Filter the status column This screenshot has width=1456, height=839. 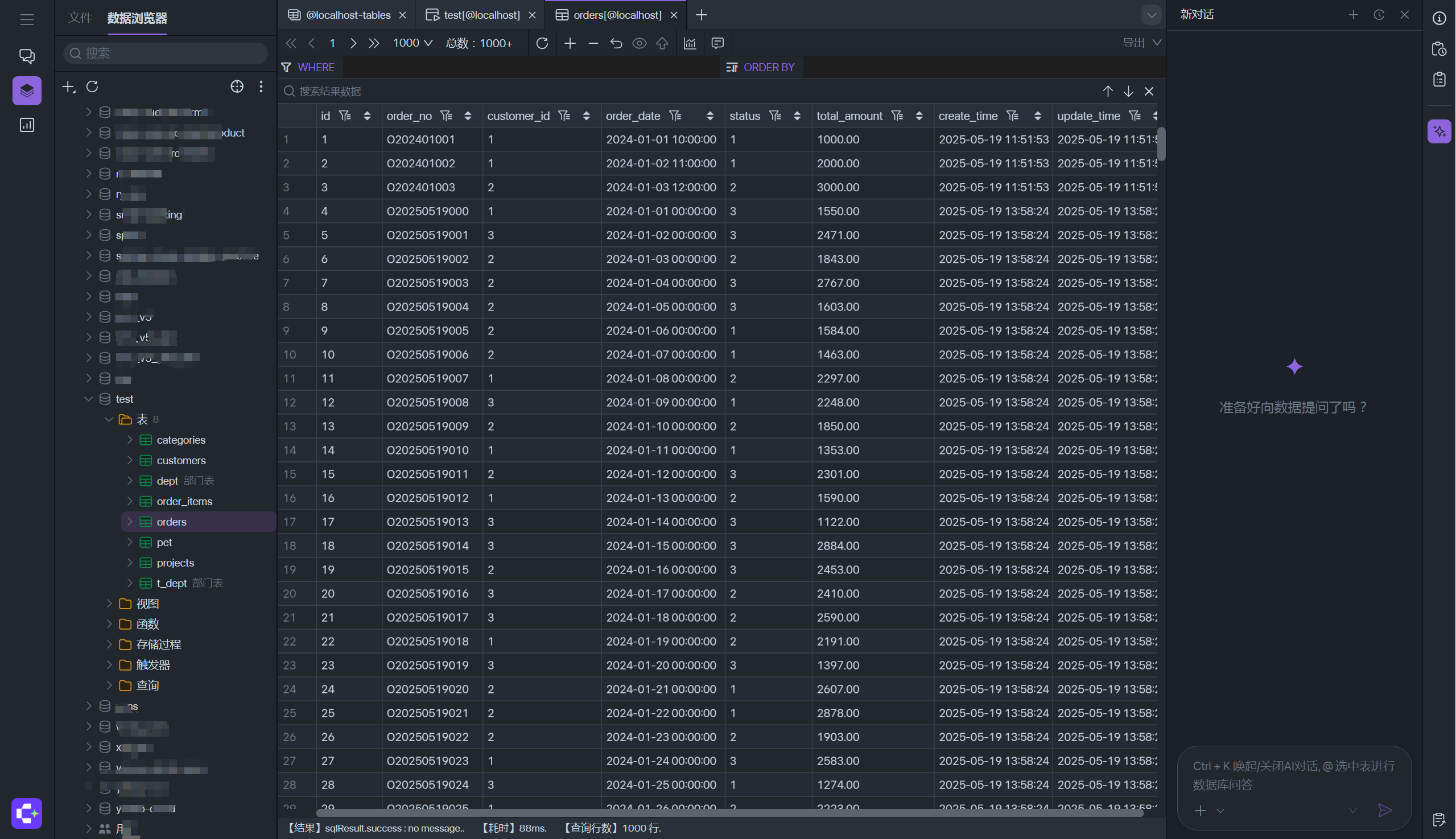(776, 116)
